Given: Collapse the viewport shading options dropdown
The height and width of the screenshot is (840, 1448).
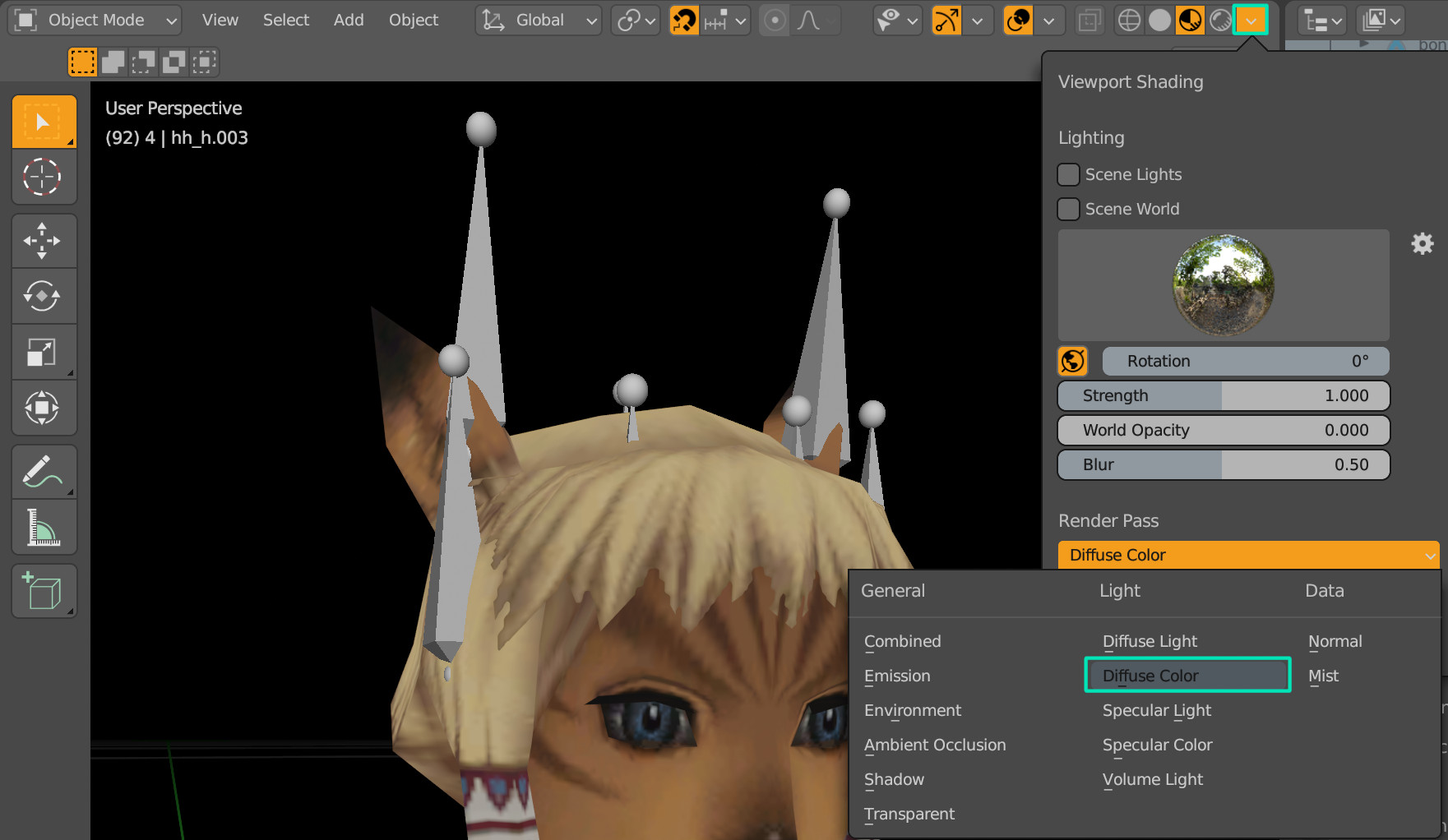Looking at the screenshot, I should coord(1251,20).
